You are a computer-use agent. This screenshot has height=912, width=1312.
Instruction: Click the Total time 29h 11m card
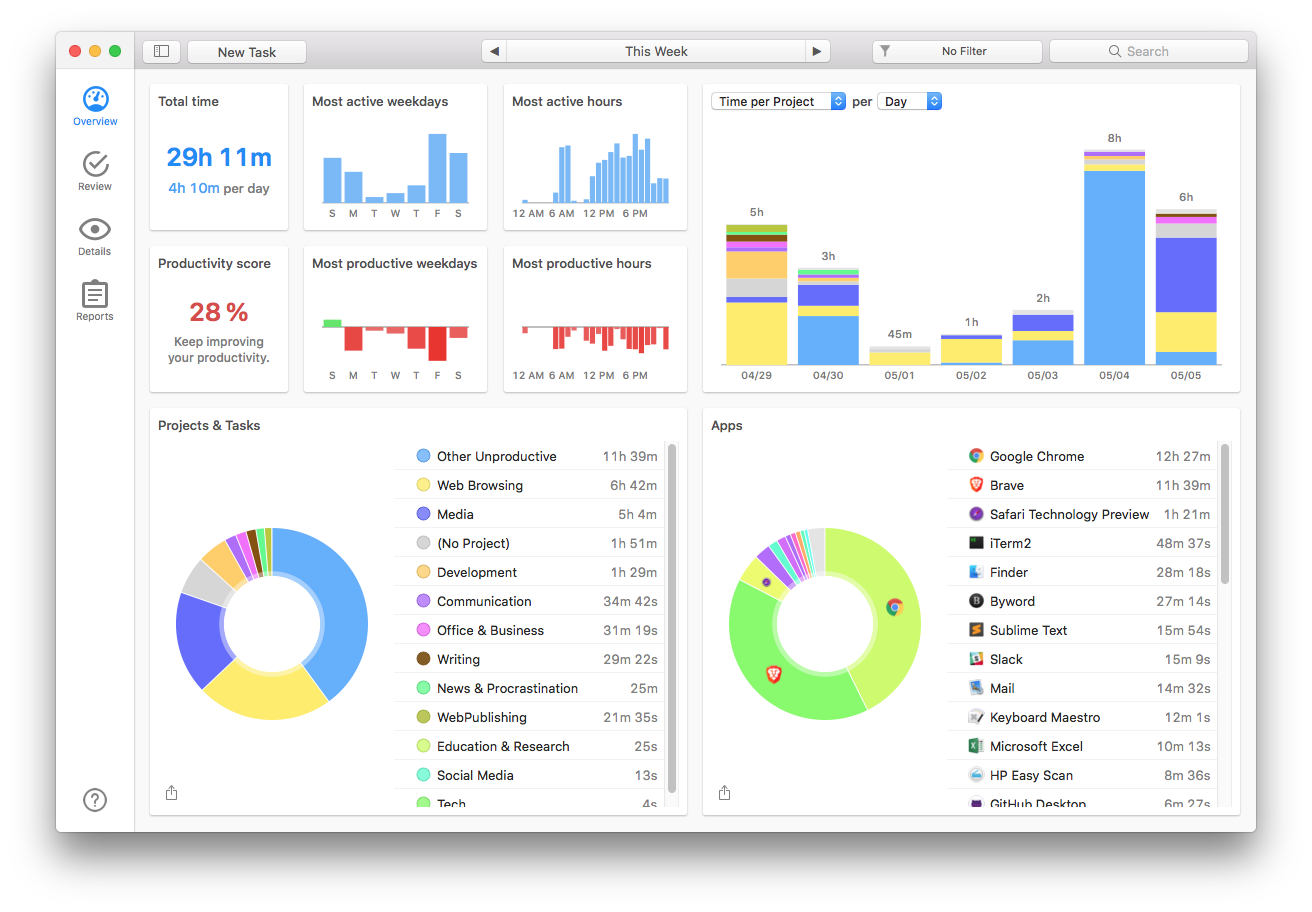[x=219, y=157]
